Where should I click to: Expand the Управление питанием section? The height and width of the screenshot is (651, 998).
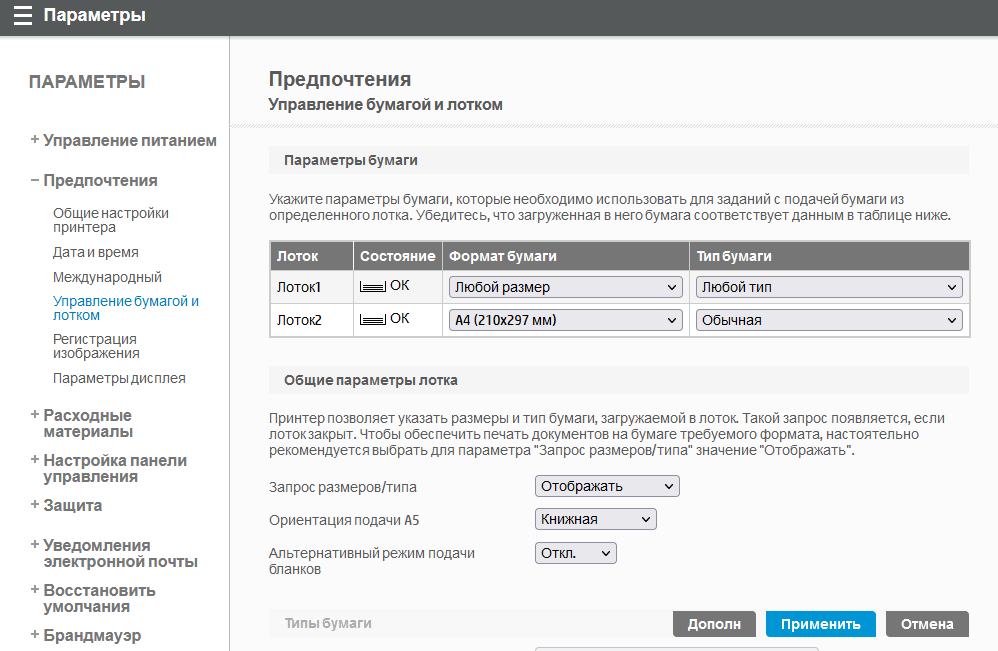129,141
